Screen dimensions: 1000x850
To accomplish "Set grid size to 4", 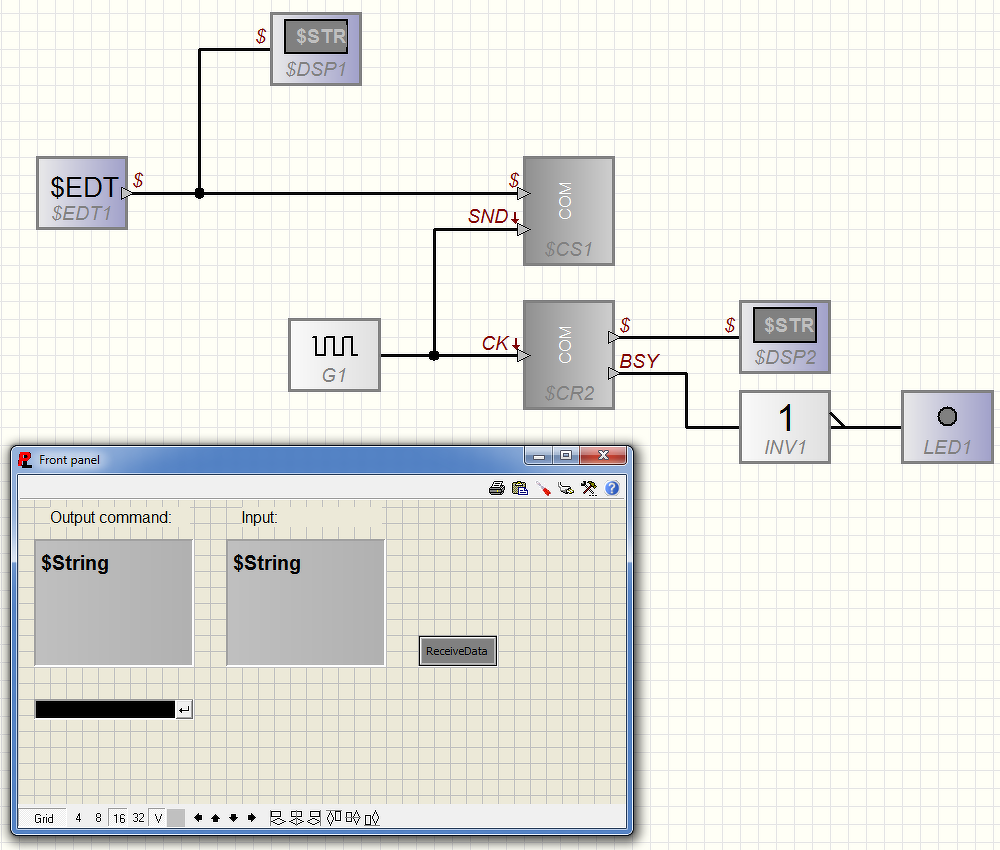I will 78,818.
